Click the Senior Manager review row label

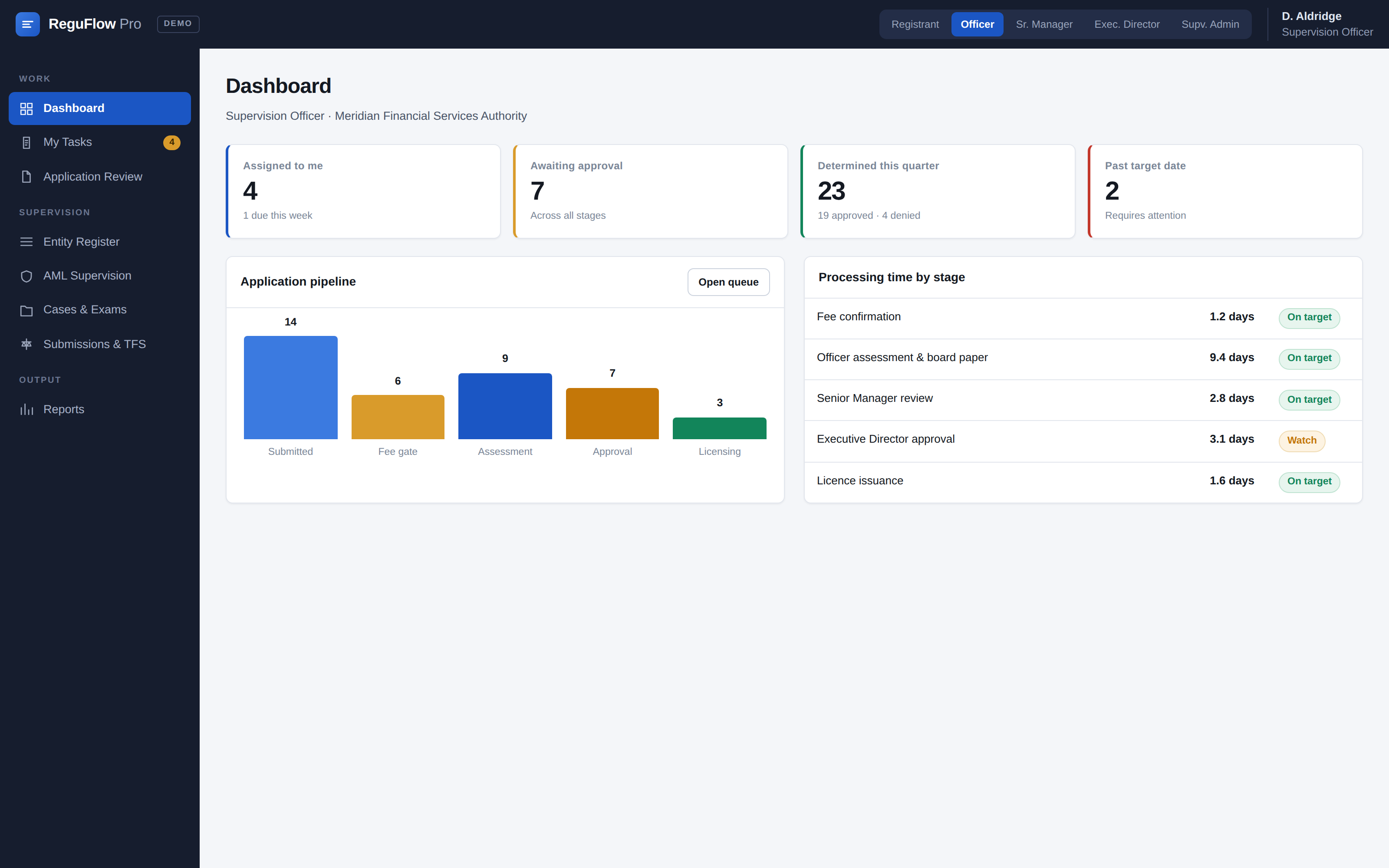[874, 398]
